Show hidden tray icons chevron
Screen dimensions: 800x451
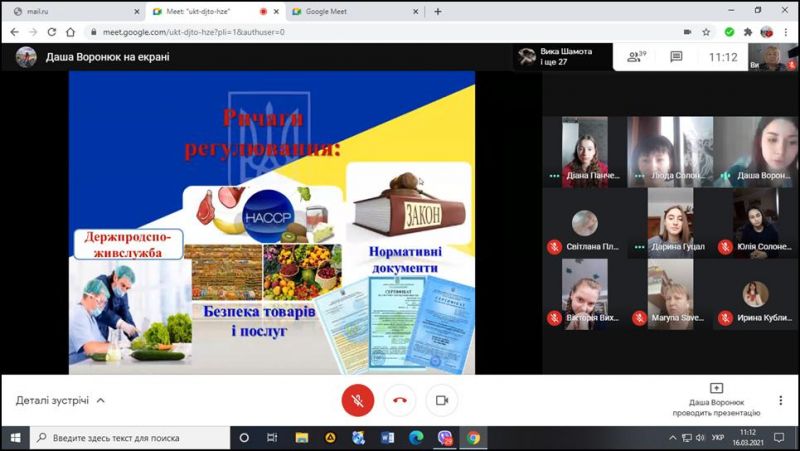tap(672, 438)
